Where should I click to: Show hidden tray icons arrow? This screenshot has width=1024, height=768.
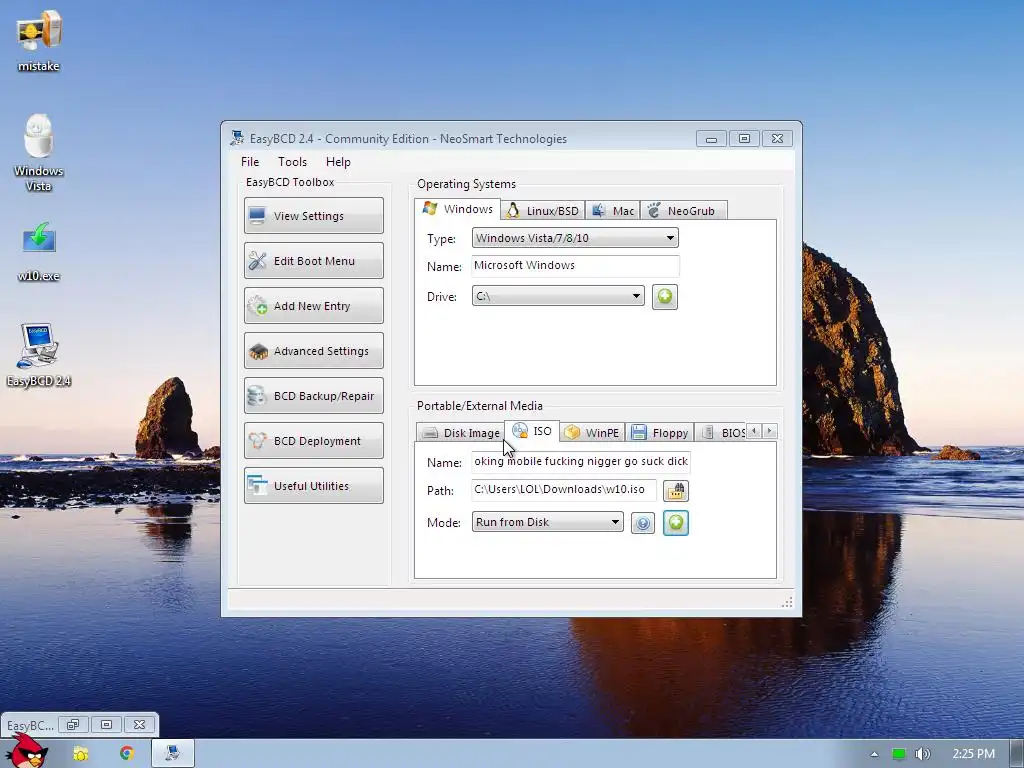click(x=874, y=754)
